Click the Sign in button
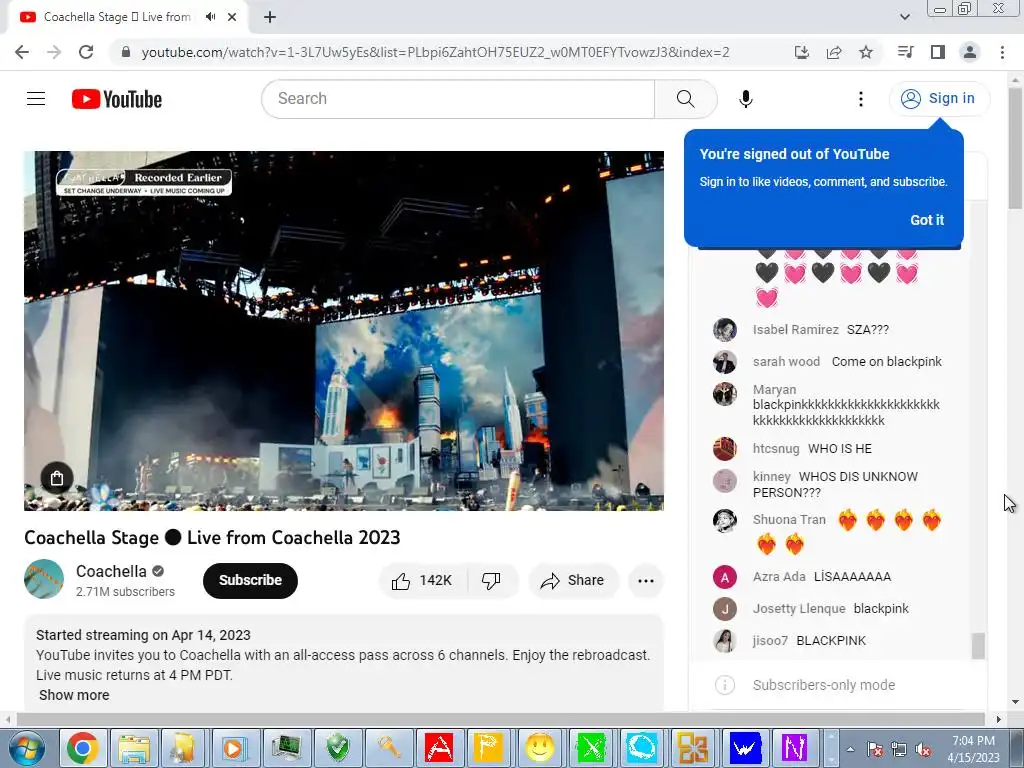 tap(939, 99)
